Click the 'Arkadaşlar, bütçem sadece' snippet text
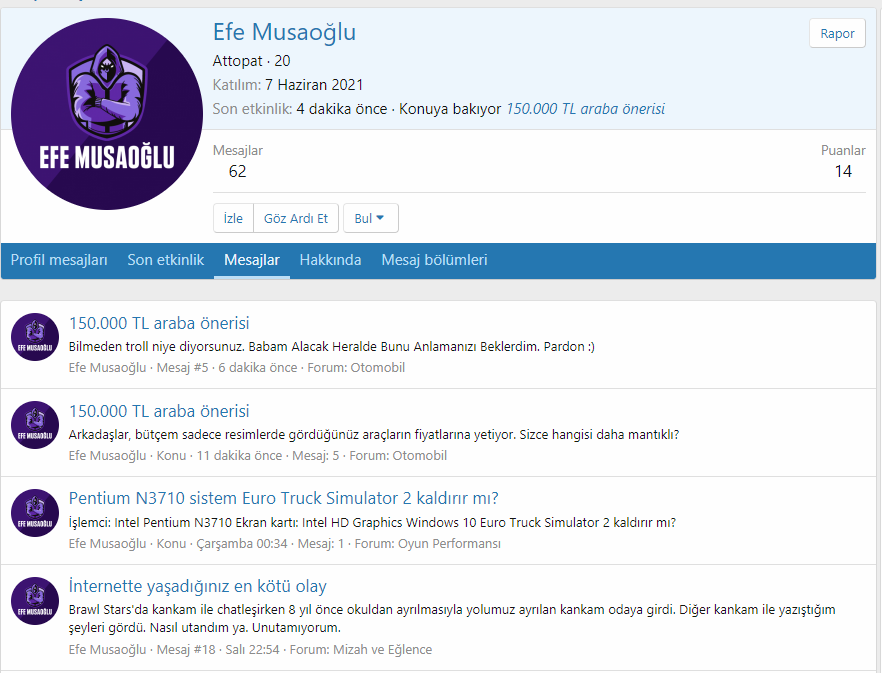 pyautogui.click(x=374, y=434)
